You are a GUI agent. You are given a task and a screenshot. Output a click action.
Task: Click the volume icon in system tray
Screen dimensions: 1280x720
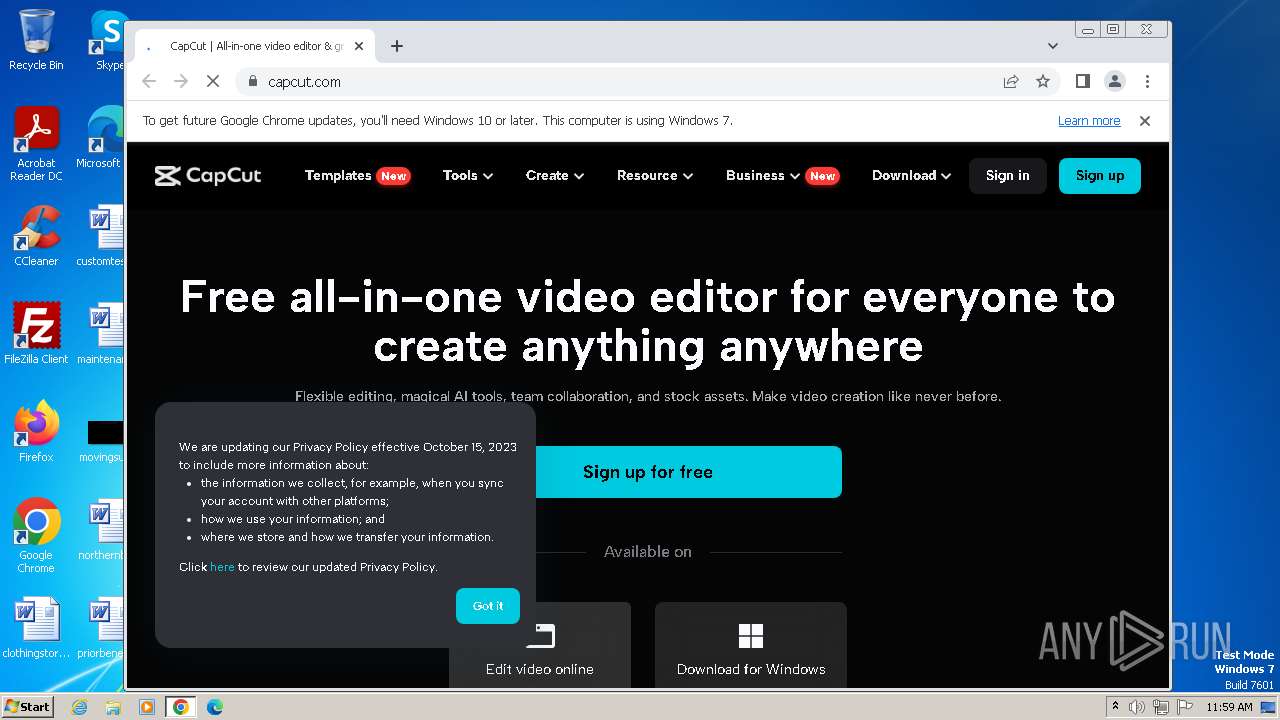point(1137,707)
